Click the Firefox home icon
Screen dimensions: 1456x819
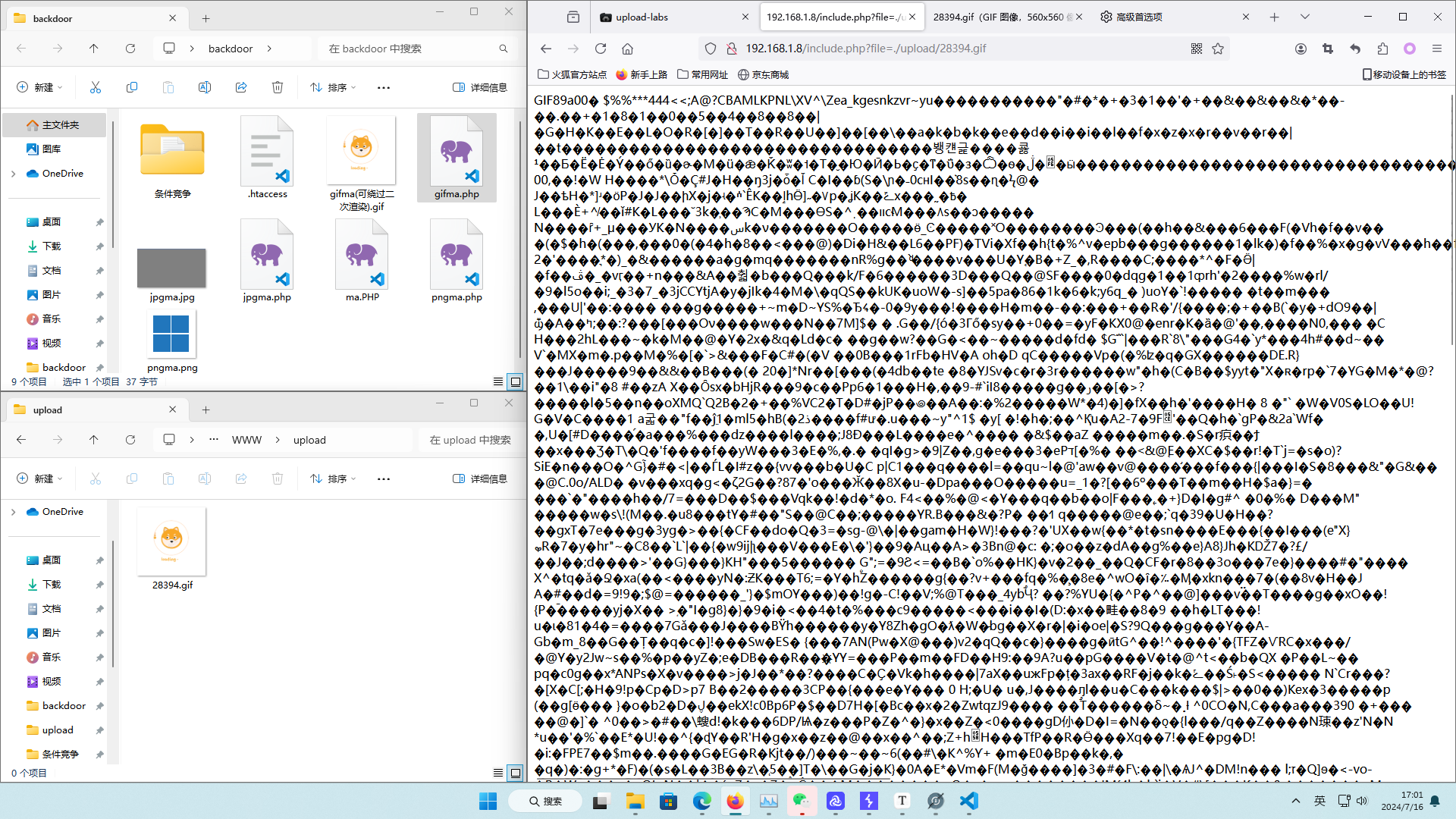[x=627, y=49]
